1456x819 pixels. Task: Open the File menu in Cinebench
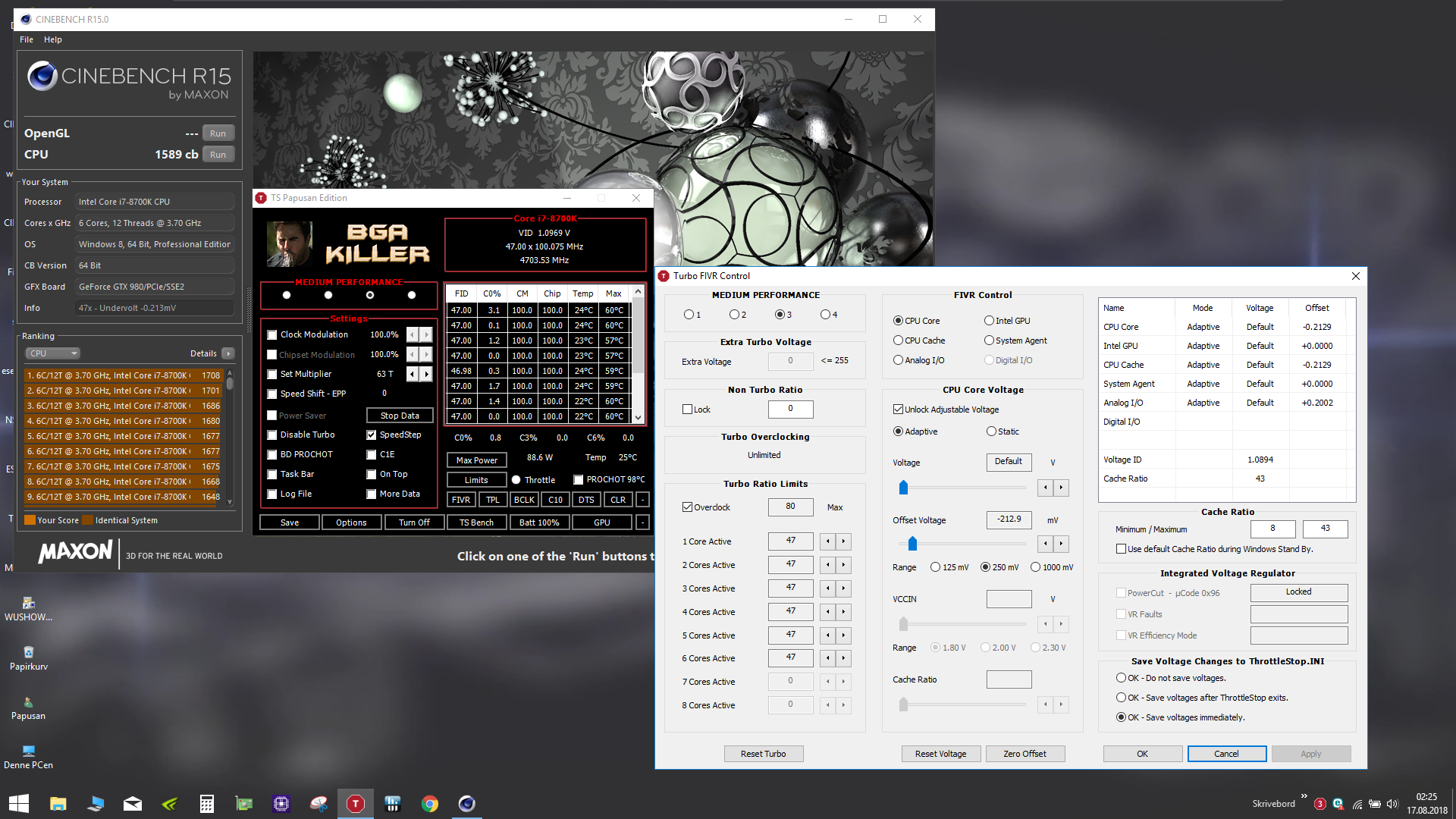(x=27, y=39)
